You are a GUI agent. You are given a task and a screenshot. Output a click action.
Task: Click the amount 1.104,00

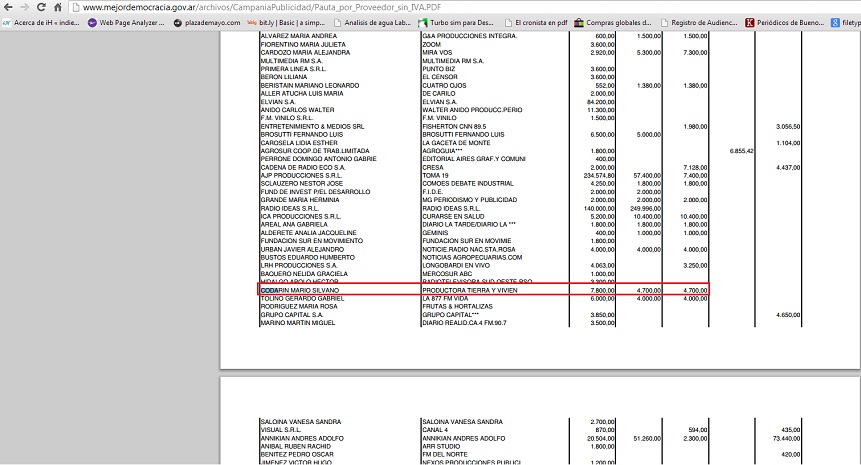(788, 143)
